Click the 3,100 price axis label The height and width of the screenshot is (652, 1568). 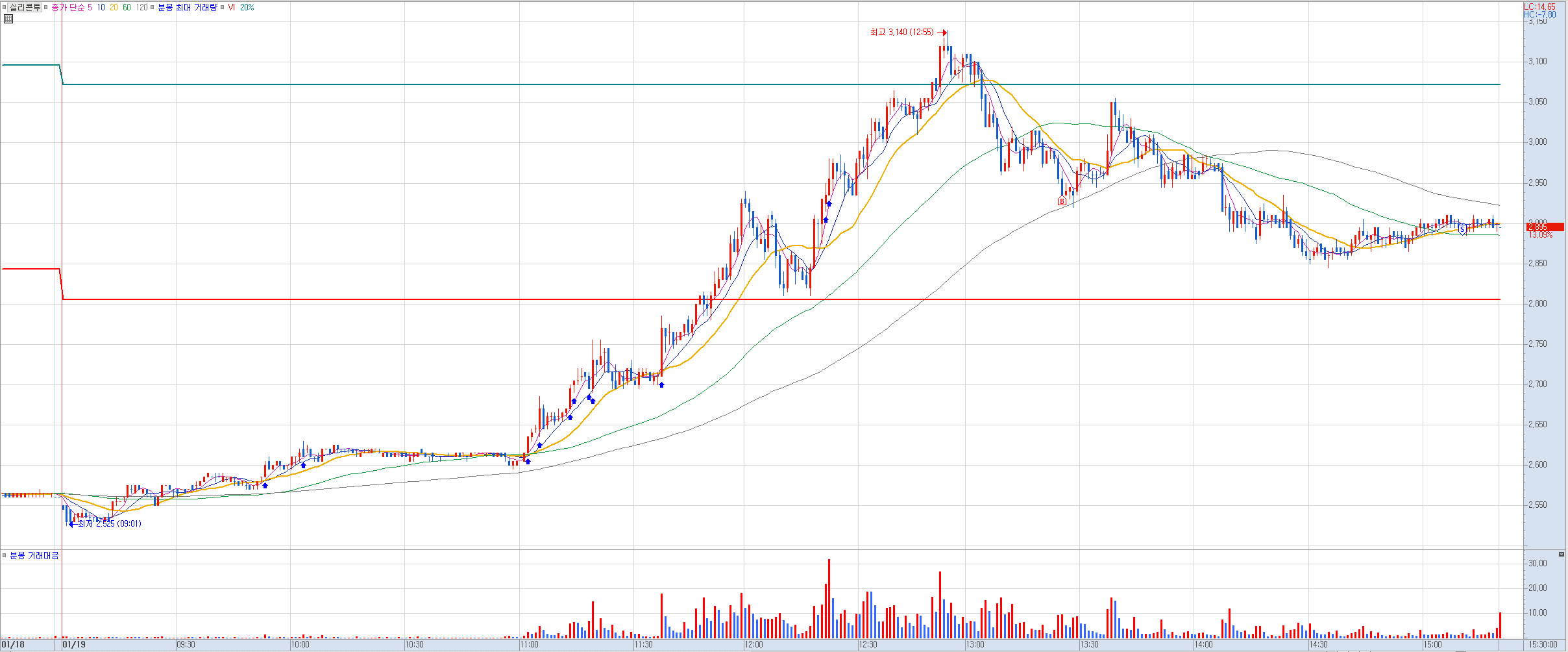click(1537, 62)
